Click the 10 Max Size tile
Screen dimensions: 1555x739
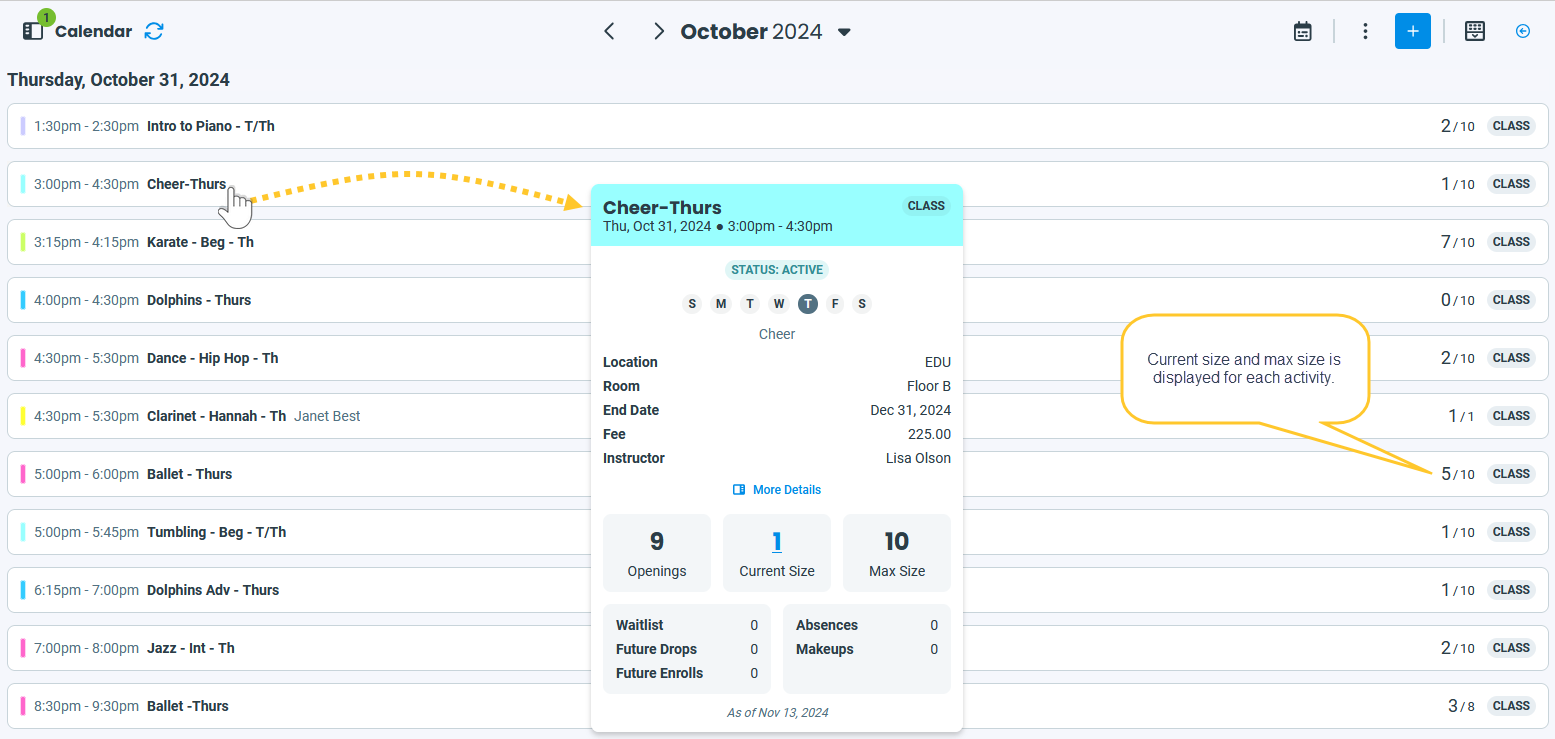coord(897,553)
